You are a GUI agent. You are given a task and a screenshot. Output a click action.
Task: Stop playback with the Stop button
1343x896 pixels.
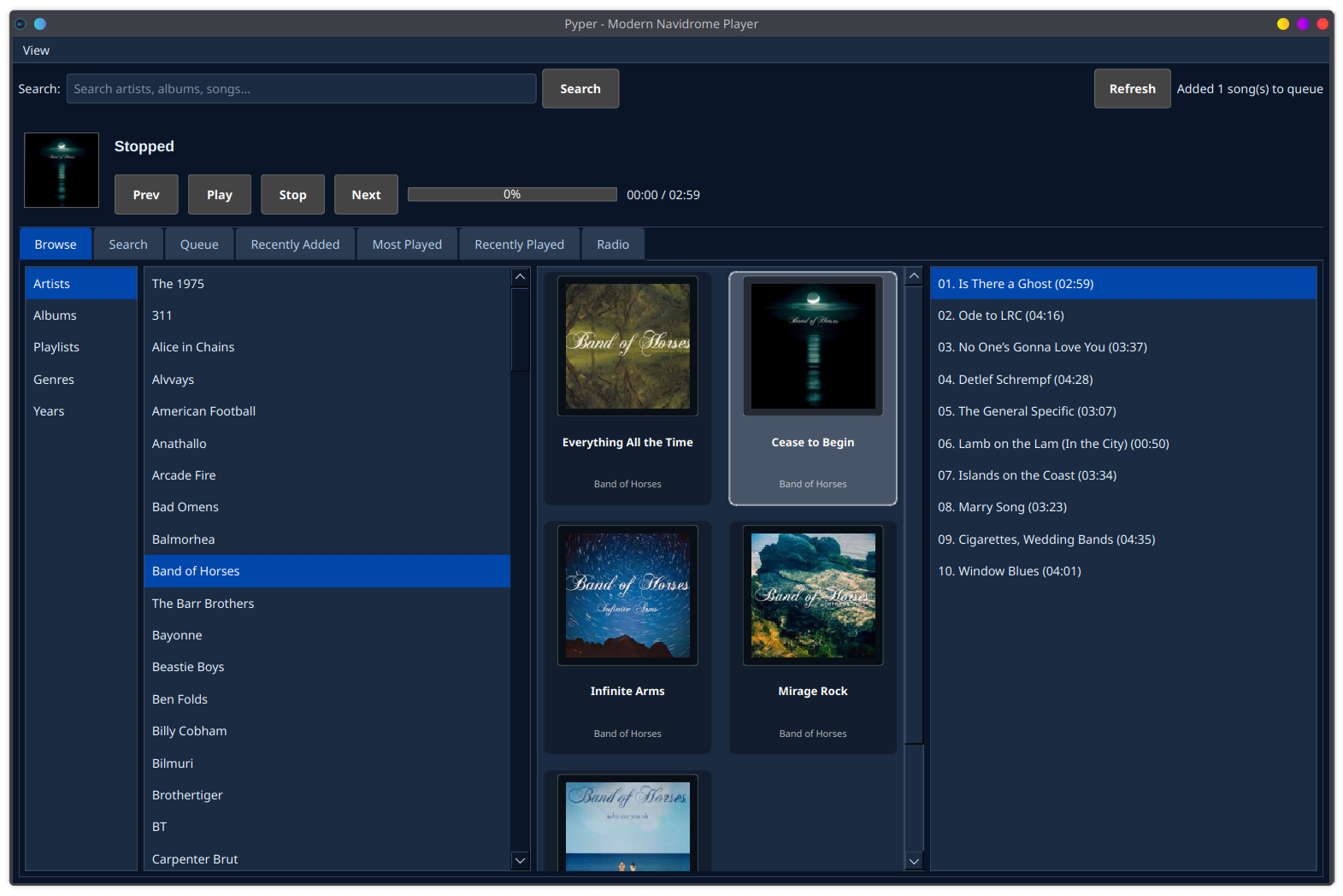(292, 195)
